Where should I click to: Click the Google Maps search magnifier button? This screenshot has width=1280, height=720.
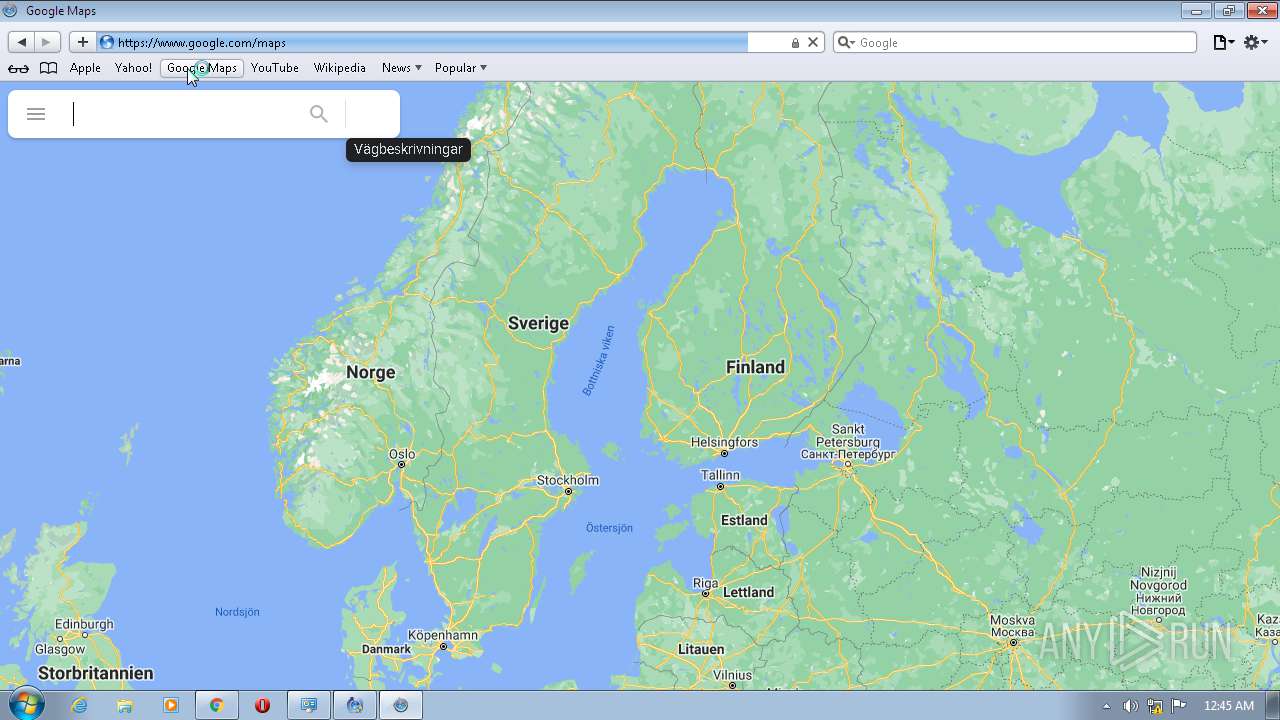(319, 114)
